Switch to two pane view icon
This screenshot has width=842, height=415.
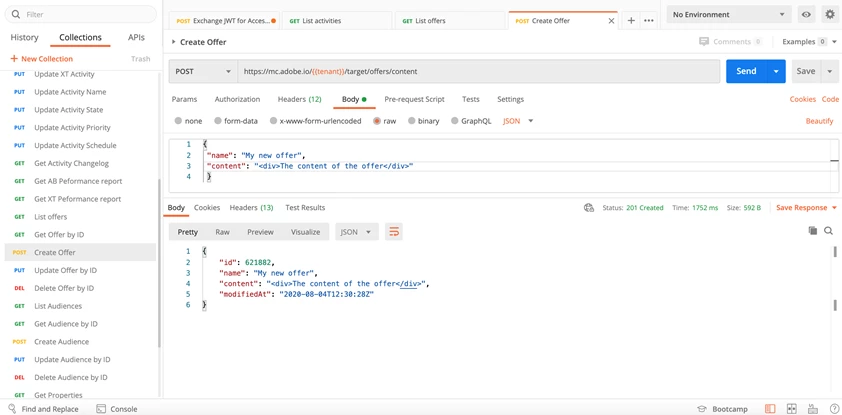coord(791,409)
